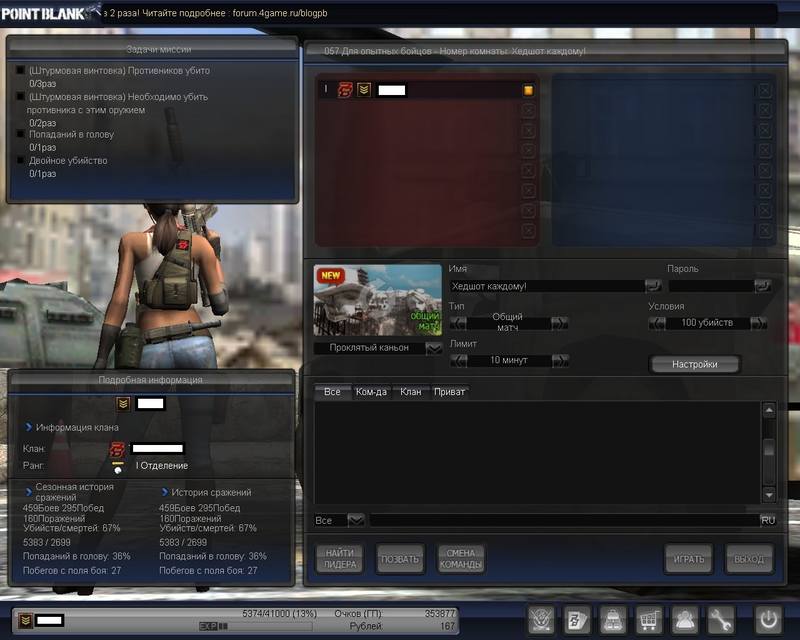The width and height of the screenshot is (800, 640).
Task: Increase kill goal with Условия right arrow
Action: [x=758, y=323]
